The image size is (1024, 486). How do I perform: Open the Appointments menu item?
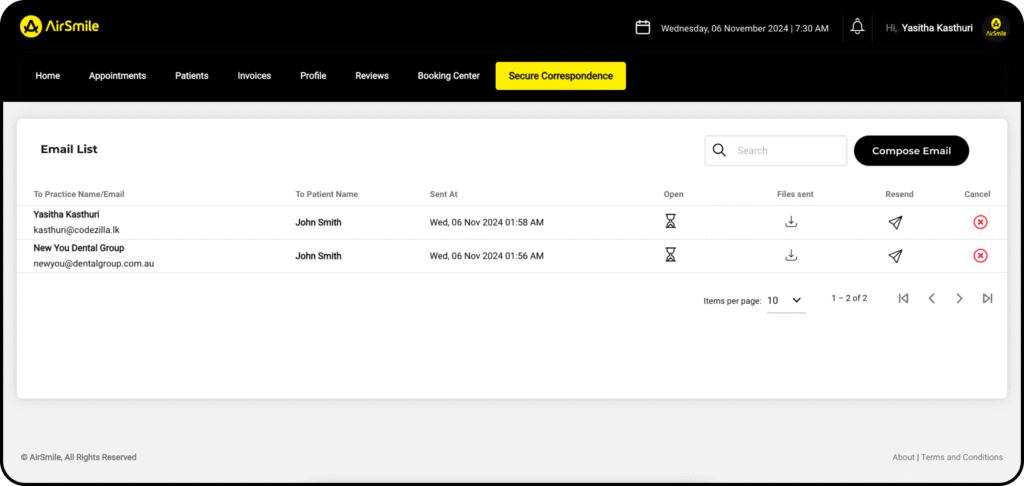[x=117, y=76]
